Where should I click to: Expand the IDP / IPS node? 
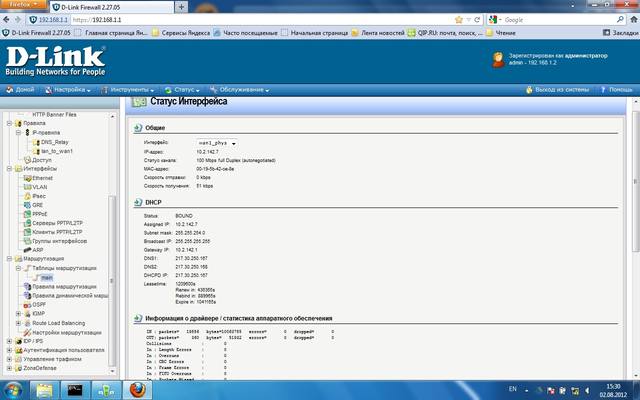[9, 341]
